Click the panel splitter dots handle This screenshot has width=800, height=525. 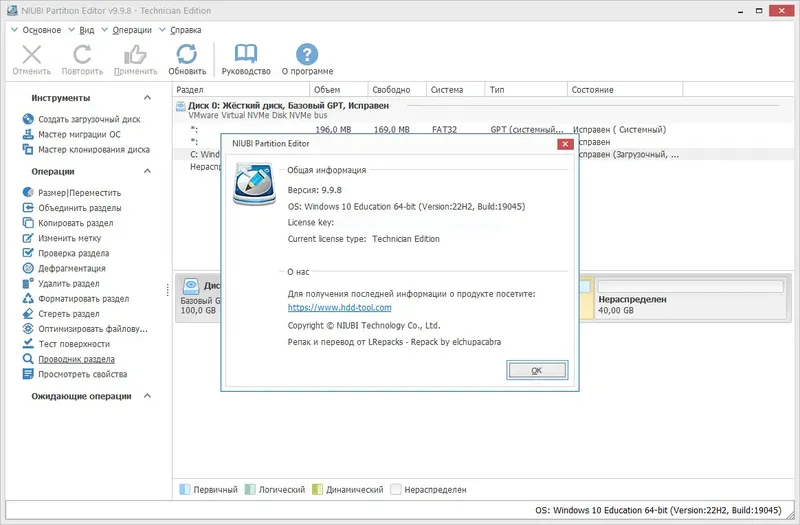pos(167,290)
